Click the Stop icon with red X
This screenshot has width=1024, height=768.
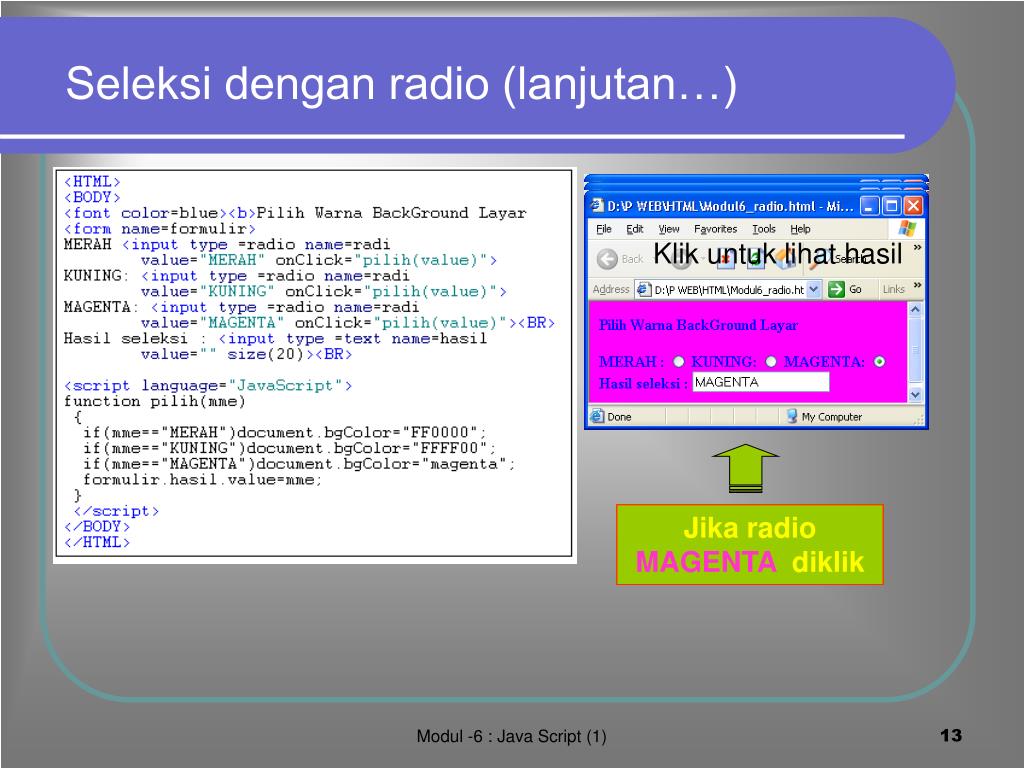[727, 259]
